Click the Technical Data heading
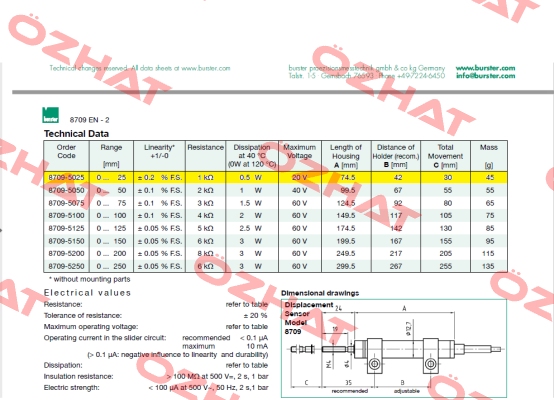 (x=76, y=134)
